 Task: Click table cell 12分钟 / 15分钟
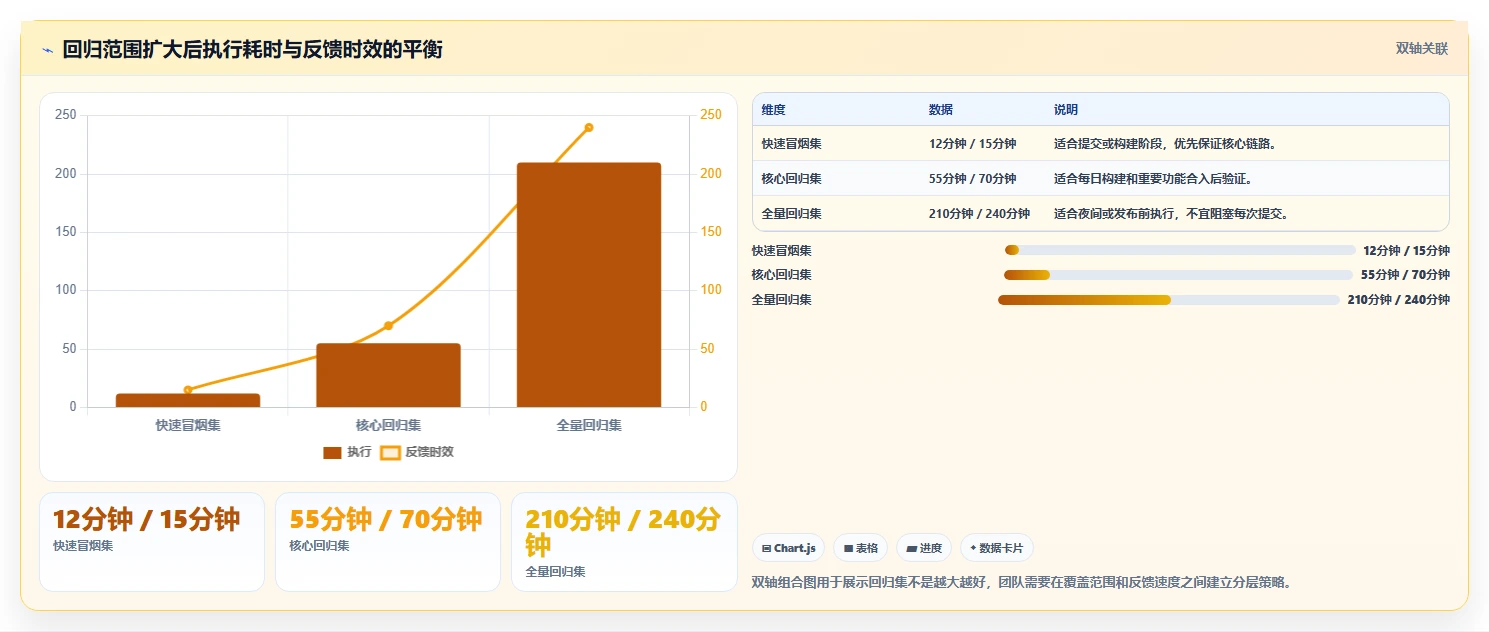coord(972,144)
